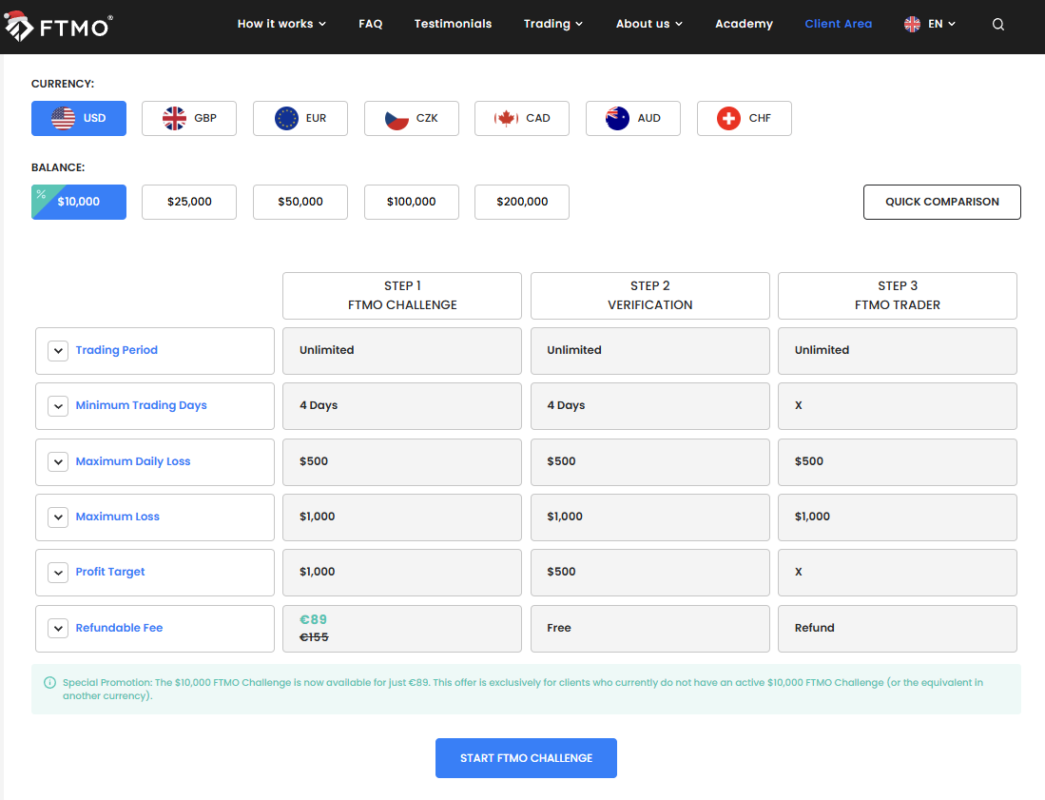Click the promotion info circle icon
1045x800 pixels.
50,683
